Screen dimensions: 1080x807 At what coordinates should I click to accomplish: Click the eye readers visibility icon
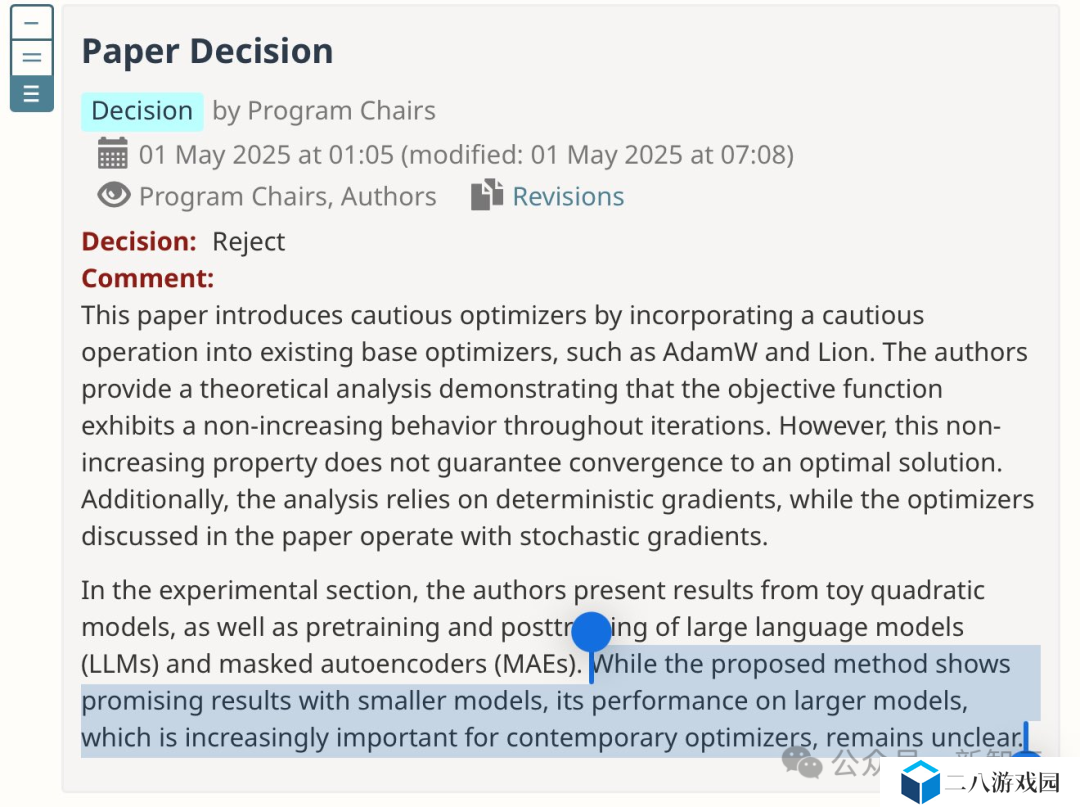point(114,195)
